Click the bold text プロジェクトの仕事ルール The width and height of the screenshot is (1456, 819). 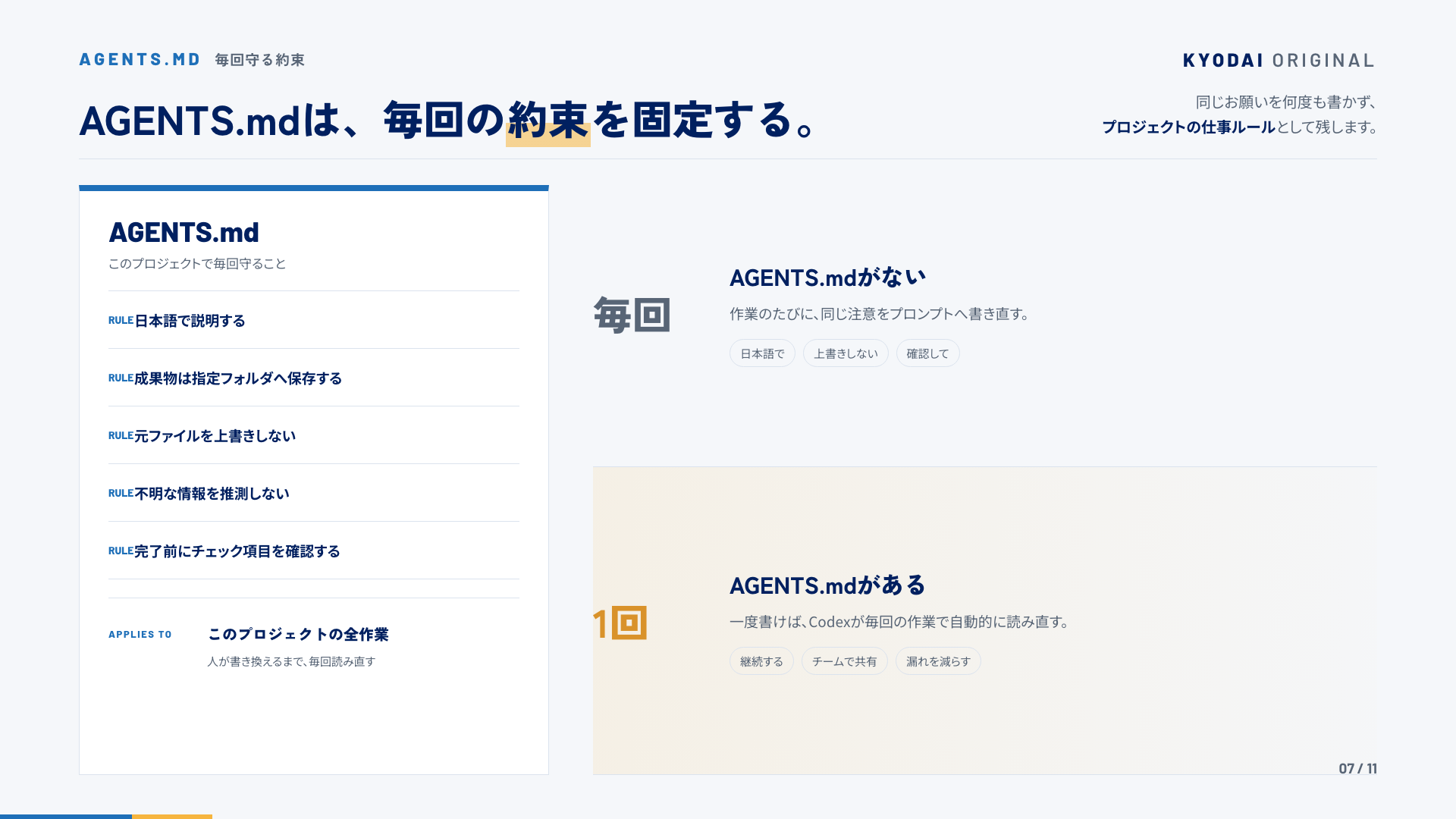[1188, 127]
